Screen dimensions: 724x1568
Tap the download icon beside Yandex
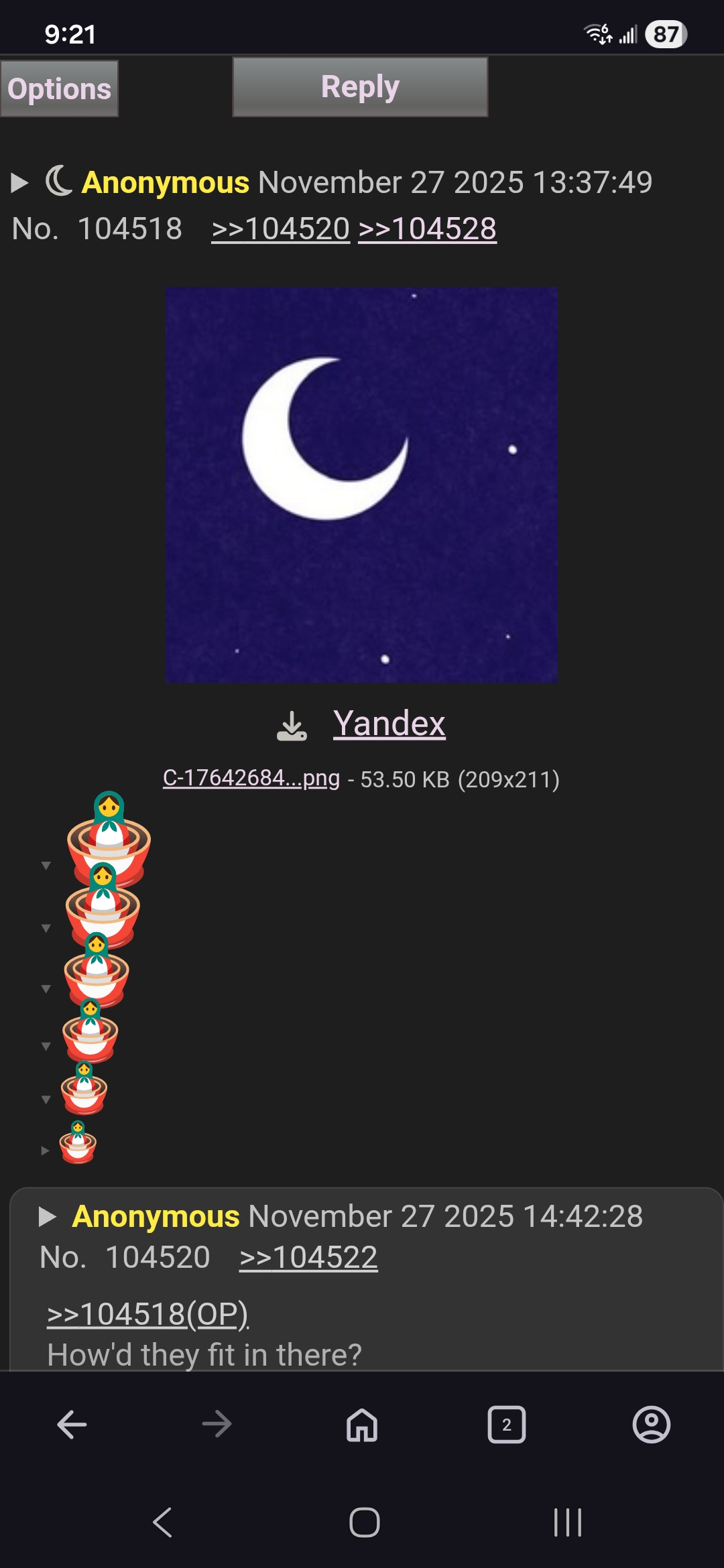point(292,726)
